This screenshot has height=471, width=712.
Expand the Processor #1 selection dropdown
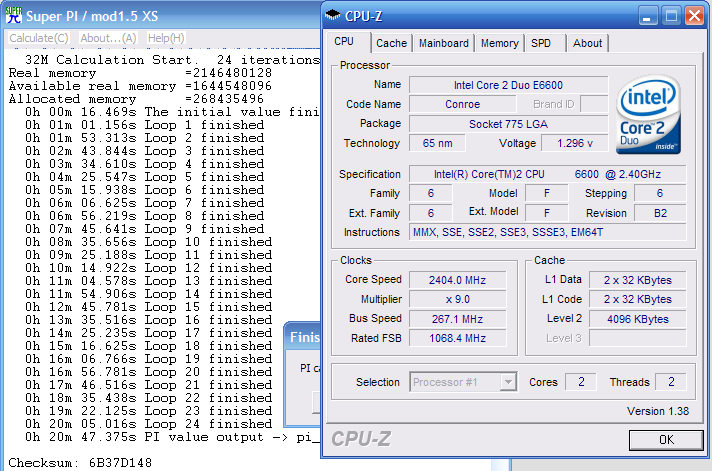pyautogui.click(x=508, y=382)
